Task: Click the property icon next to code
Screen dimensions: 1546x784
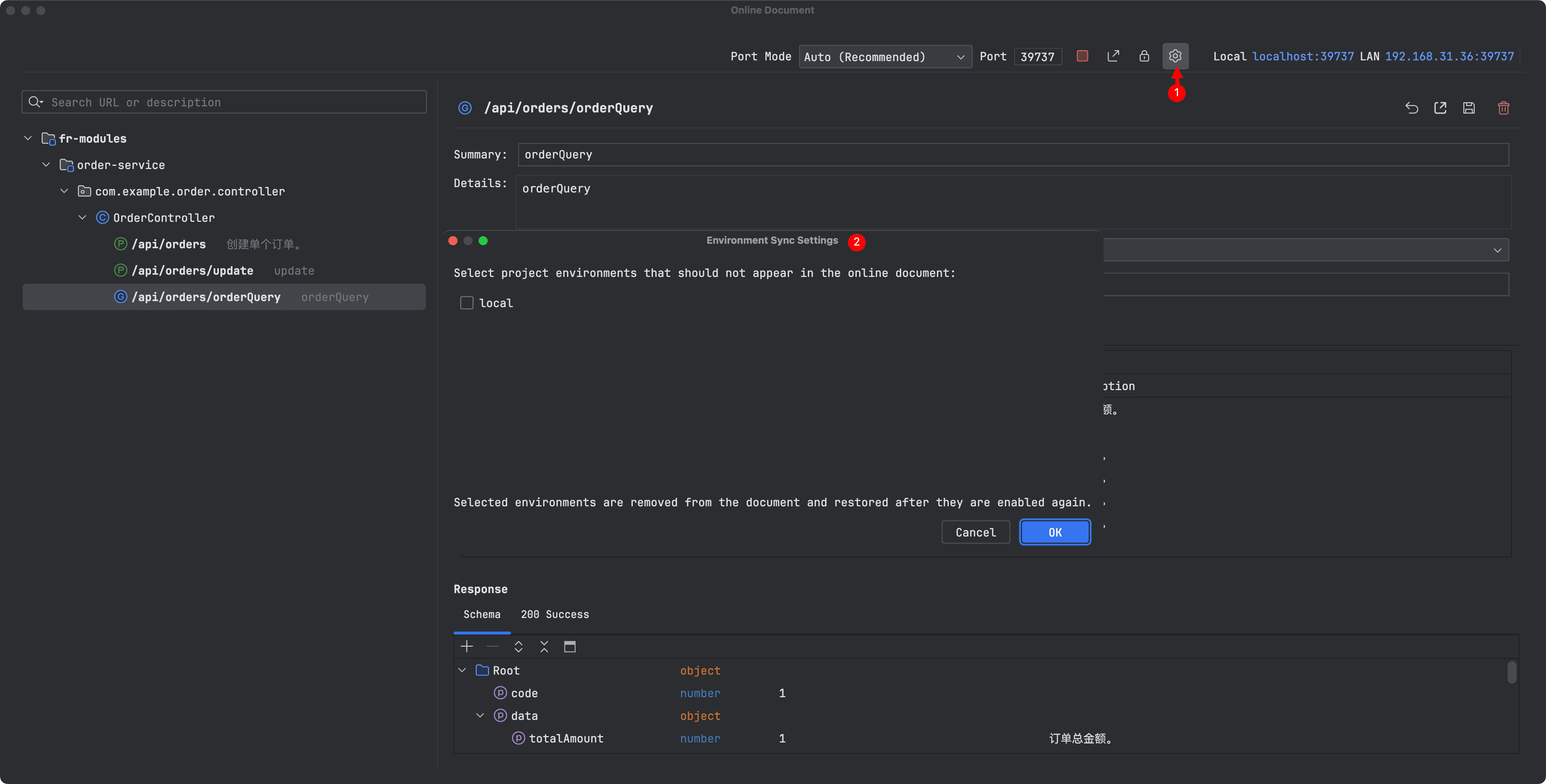Action: tap(500, 693)
